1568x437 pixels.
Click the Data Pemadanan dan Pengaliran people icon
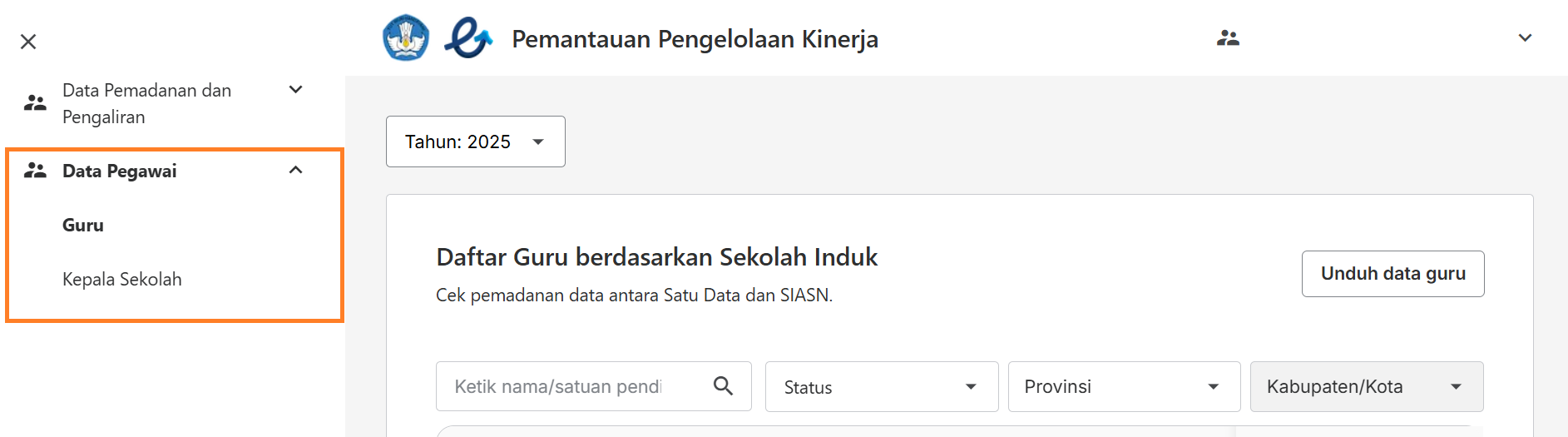pos(35,103)
